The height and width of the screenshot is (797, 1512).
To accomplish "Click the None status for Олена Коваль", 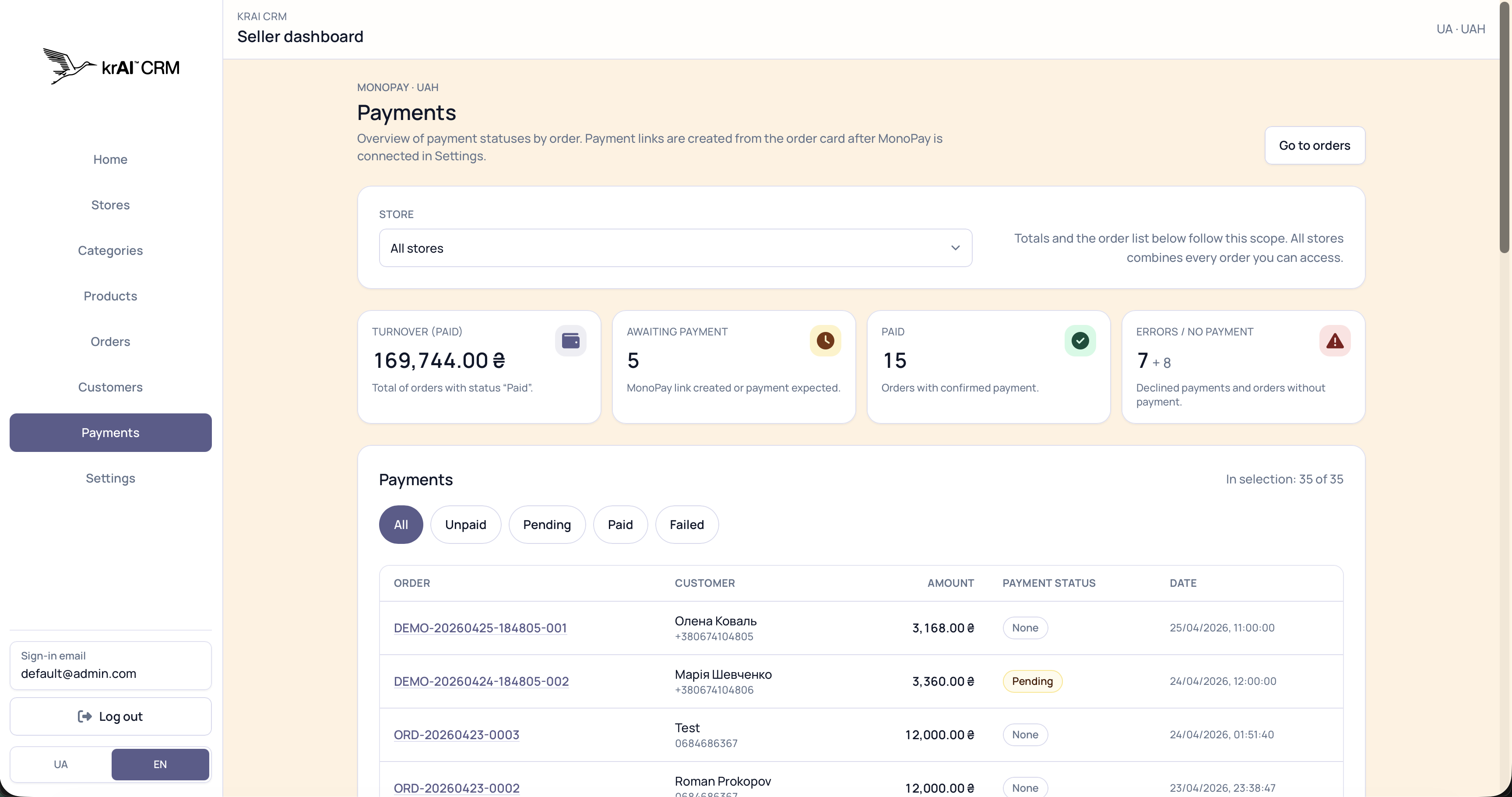I will click(1025, 628).
